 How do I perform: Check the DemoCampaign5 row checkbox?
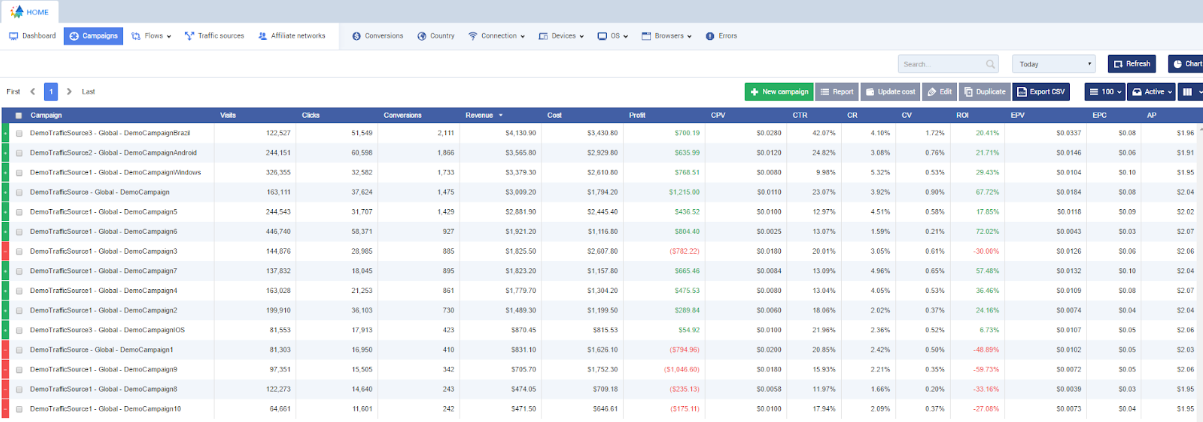click(x=19, y=212)
